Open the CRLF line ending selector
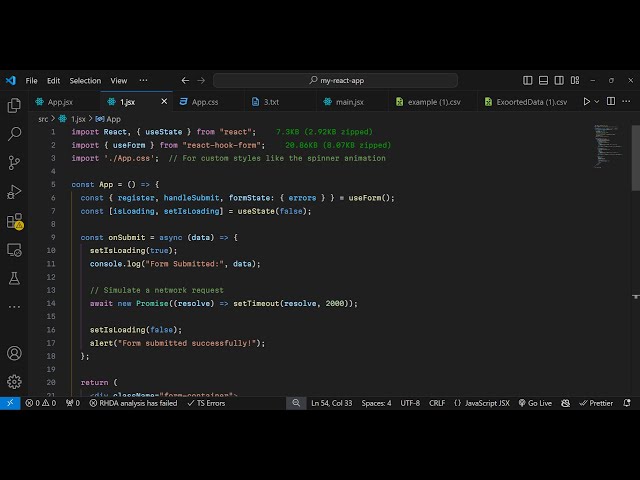 click(x=437, y=403)
